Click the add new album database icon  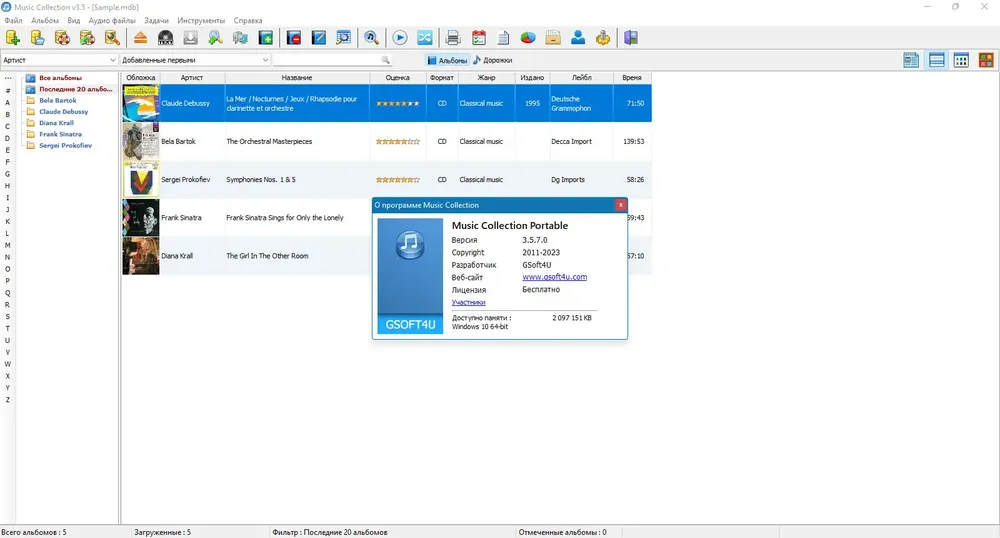[x=13, y=38]
